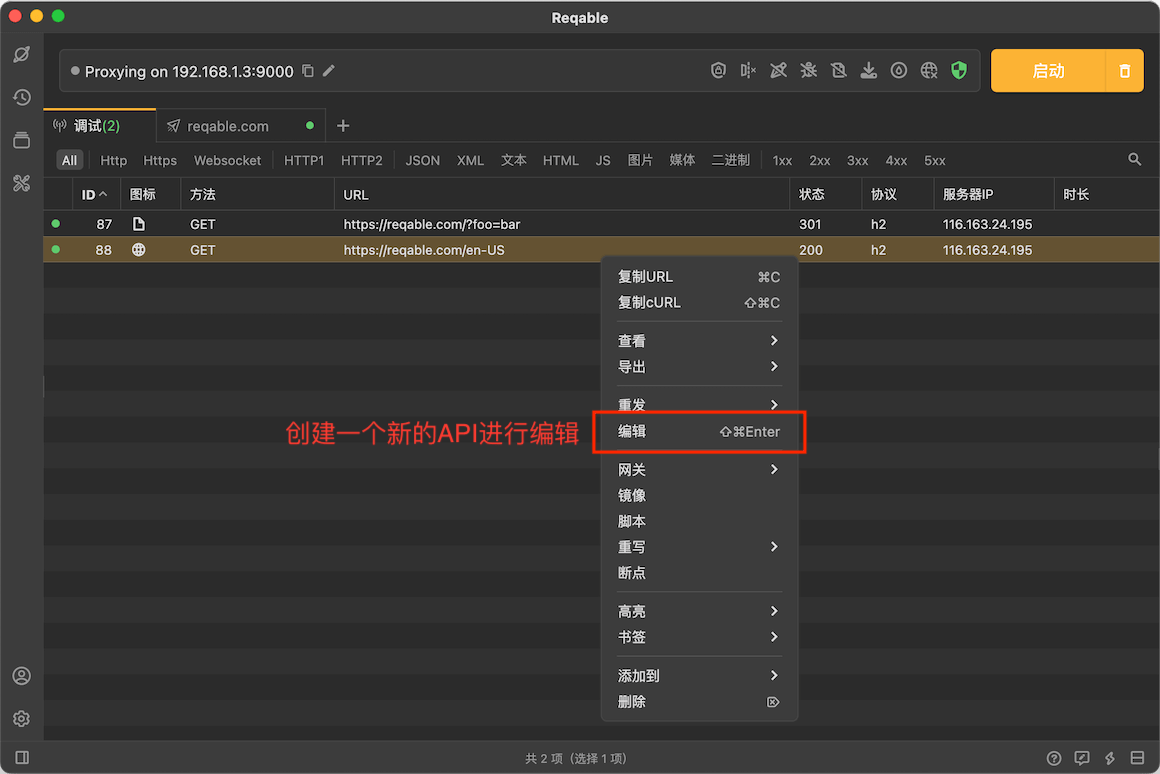Choose 复制URL in the context menu
This screenshot has width=1160, height=774.
pos(699,277)
